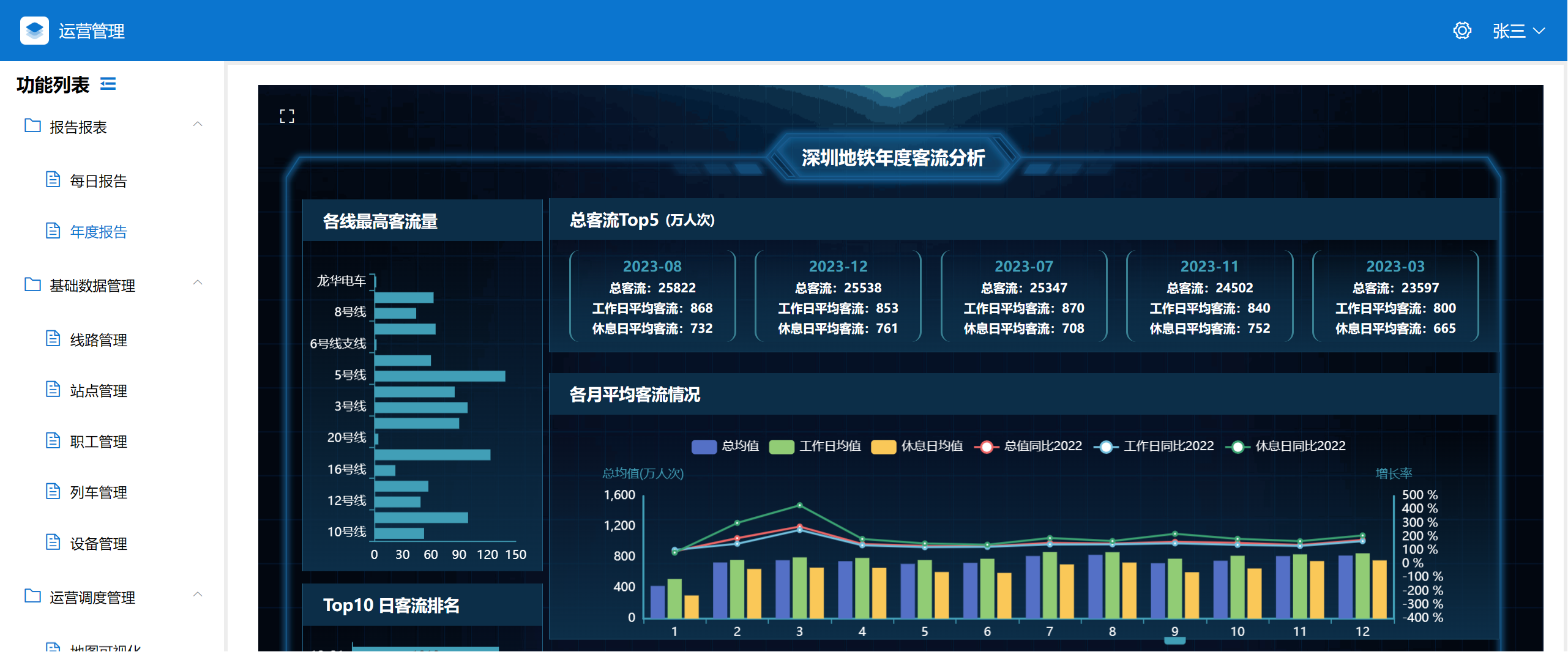
Task: Toggle the 休息日均值 legend series
Action: pos(917,446)
